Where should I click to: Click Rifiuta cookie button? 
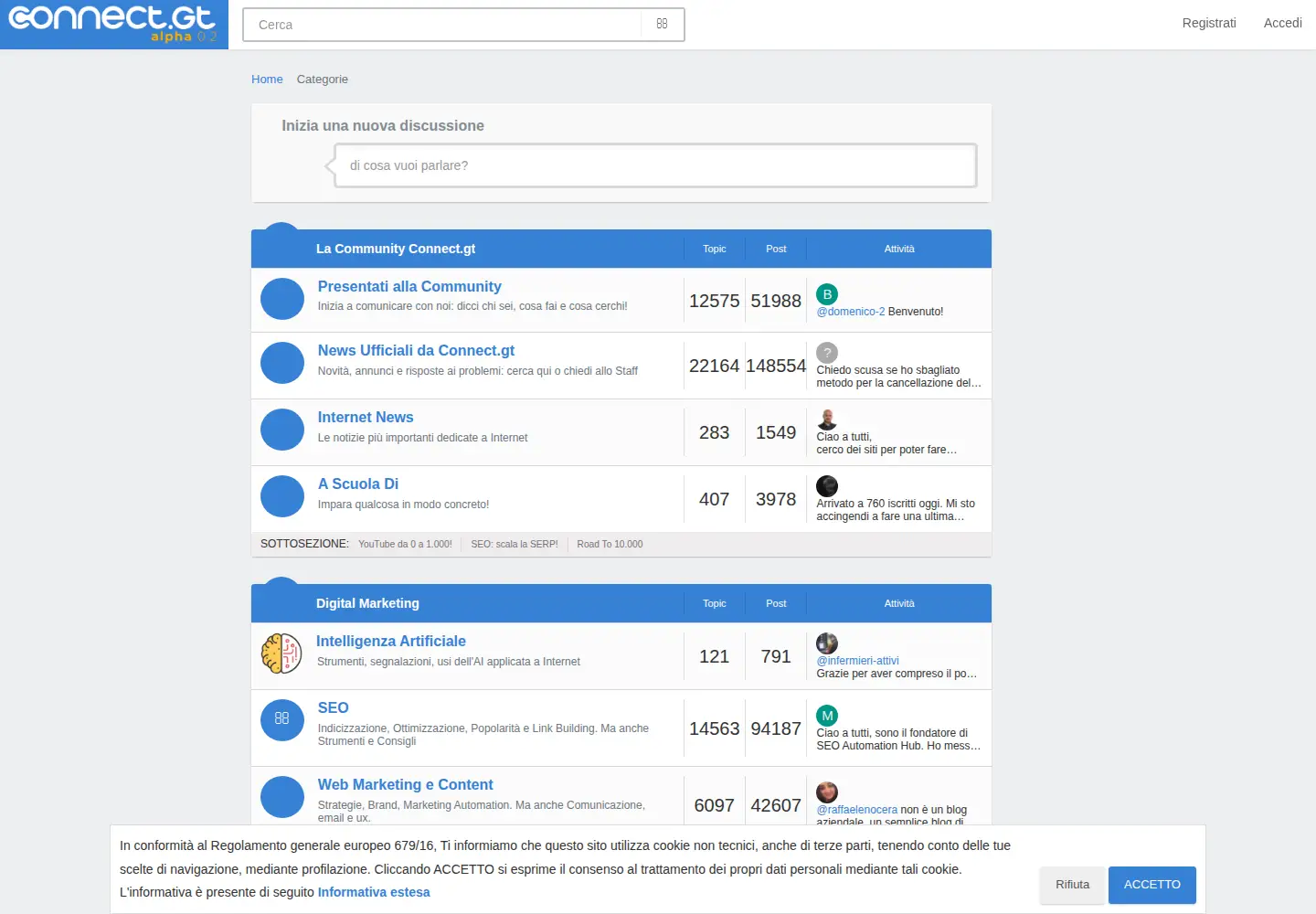point(1072,885)
